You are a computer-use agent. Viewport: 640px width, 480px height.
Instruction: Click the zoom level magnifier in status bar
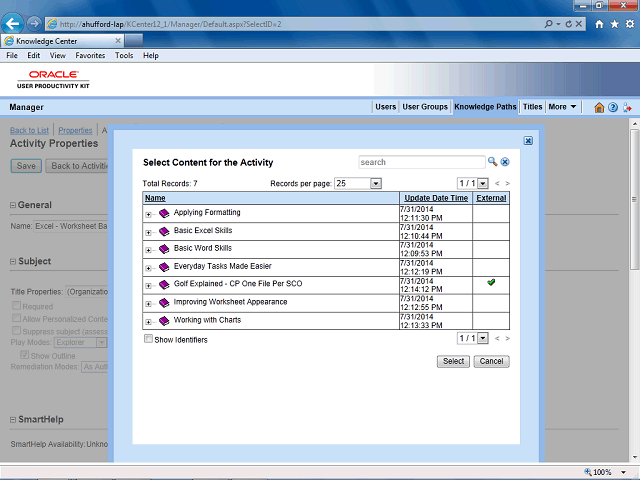tap(588, 472)
